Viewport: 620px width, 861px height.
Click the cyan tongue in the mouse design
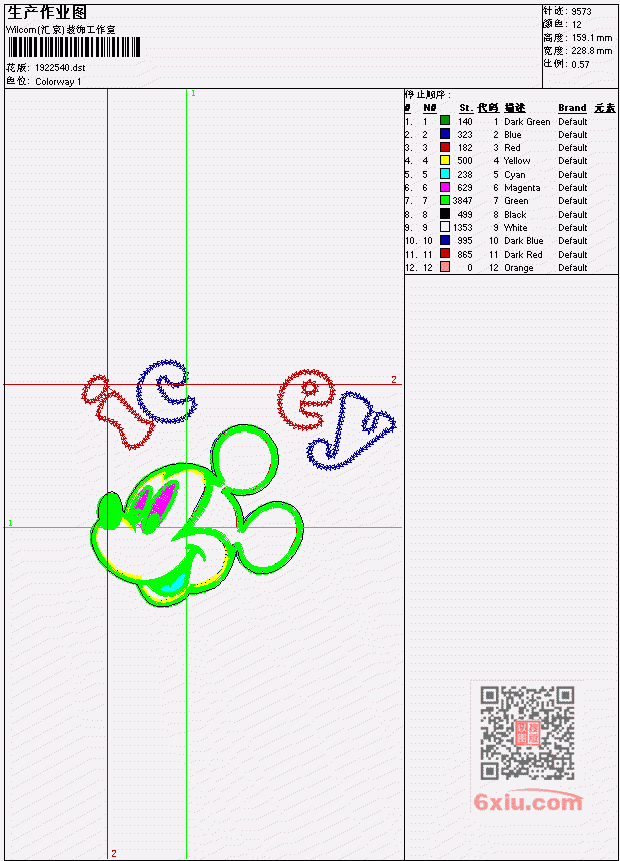(x=174, y=582)
